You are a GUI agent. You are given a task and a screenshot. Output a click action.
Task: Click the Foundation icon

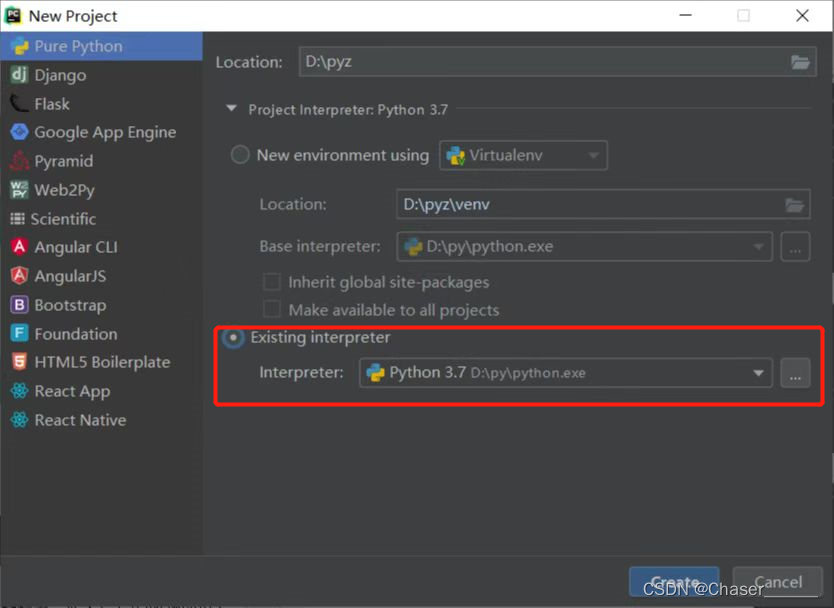click(x=19, y=334)
